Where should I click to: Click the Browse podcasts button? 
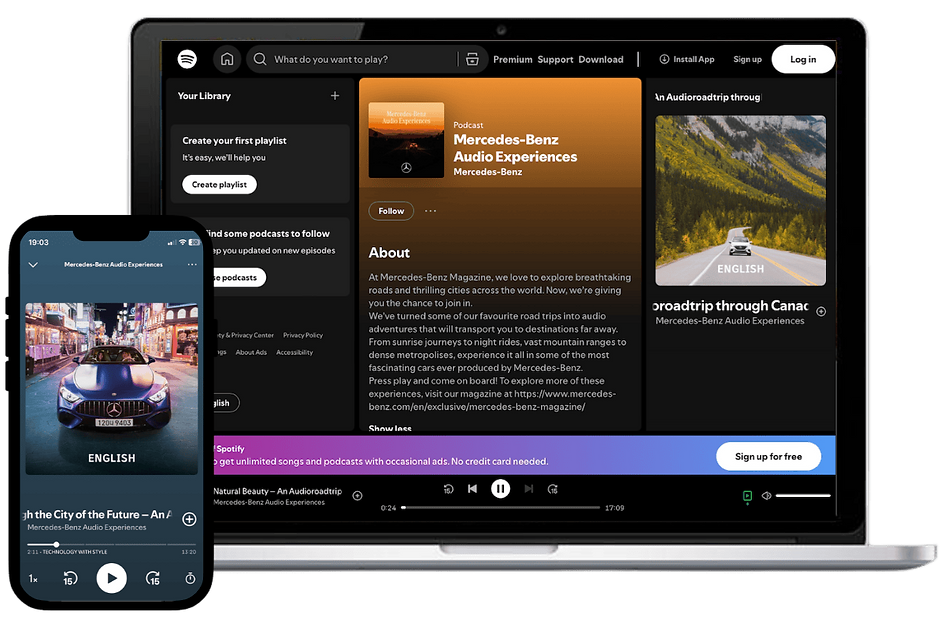(240, 277)
